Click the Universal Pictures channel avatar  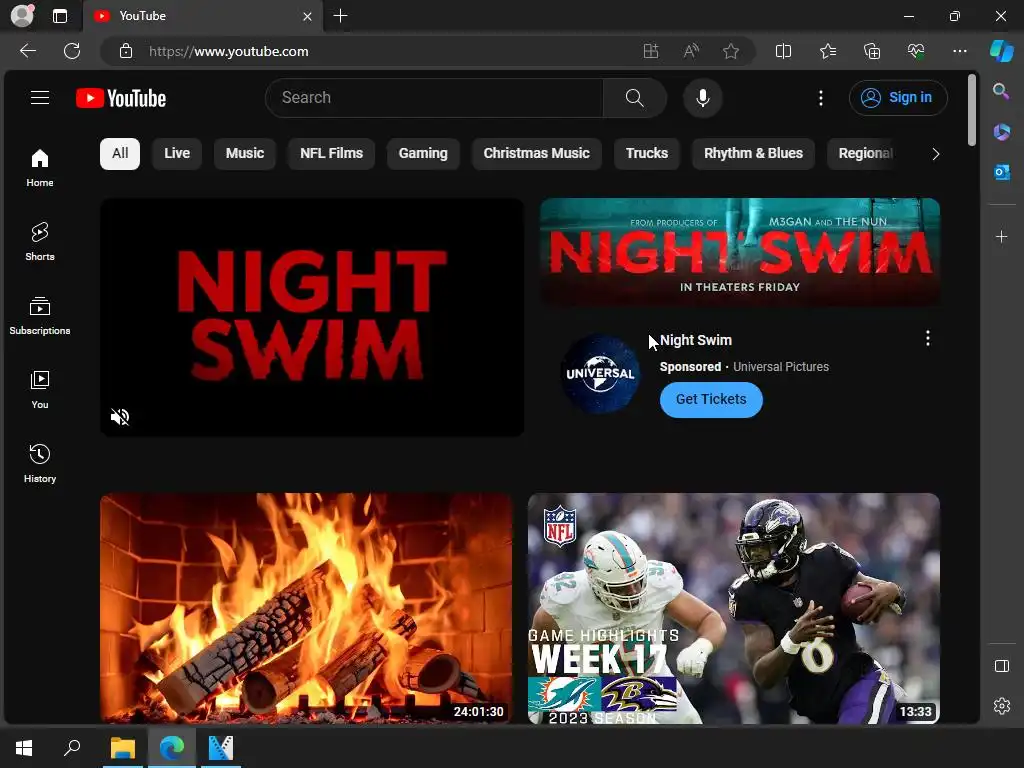click(x=600, y=374)
